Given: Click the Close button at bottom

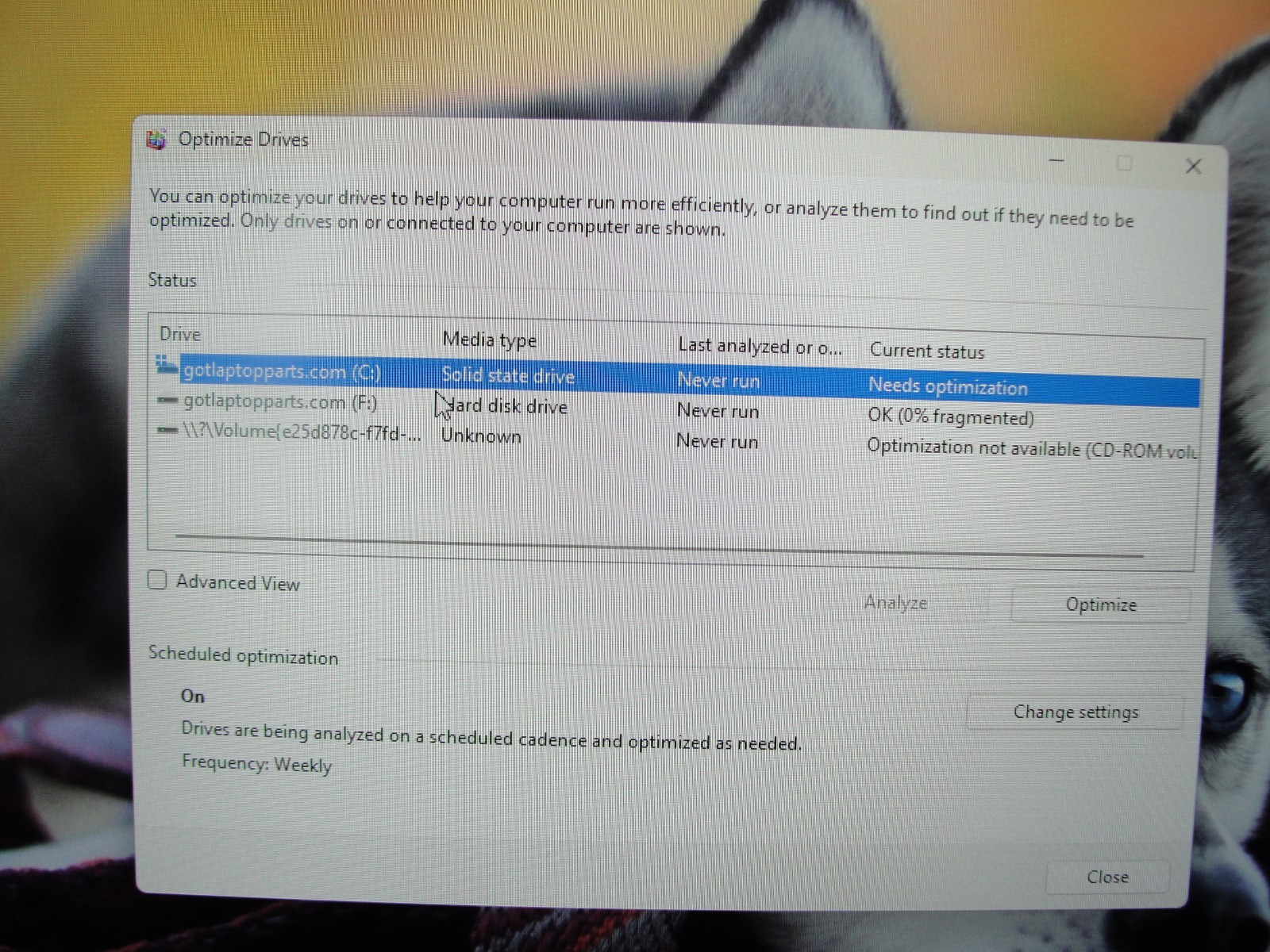Looking at the screenshot, I should (x=1108, y=877).
